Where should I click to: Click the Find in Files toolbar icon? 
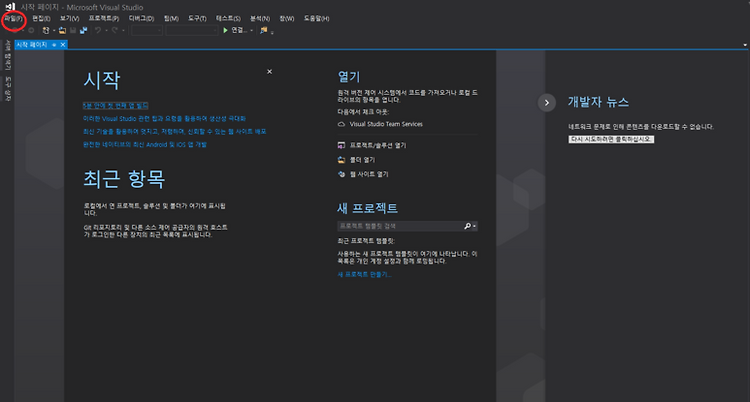pos(263,30)
